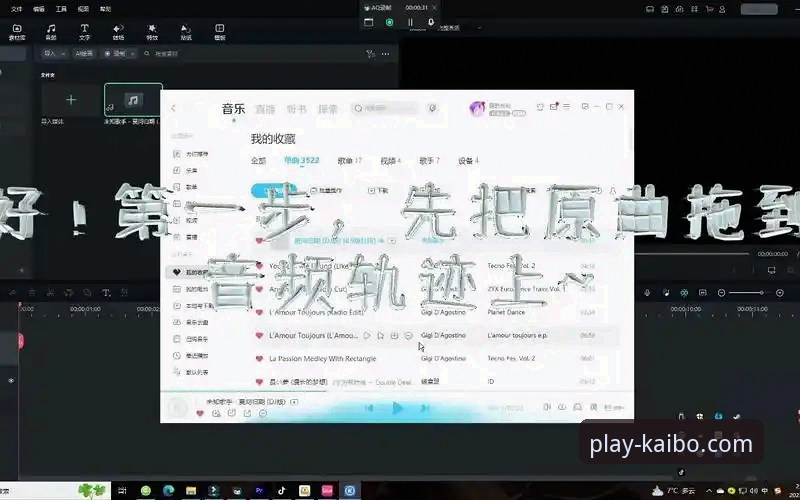
Task: Open Microsoft Edge from the taskbar
Action: pyautogui.click(x=169, y=491)
